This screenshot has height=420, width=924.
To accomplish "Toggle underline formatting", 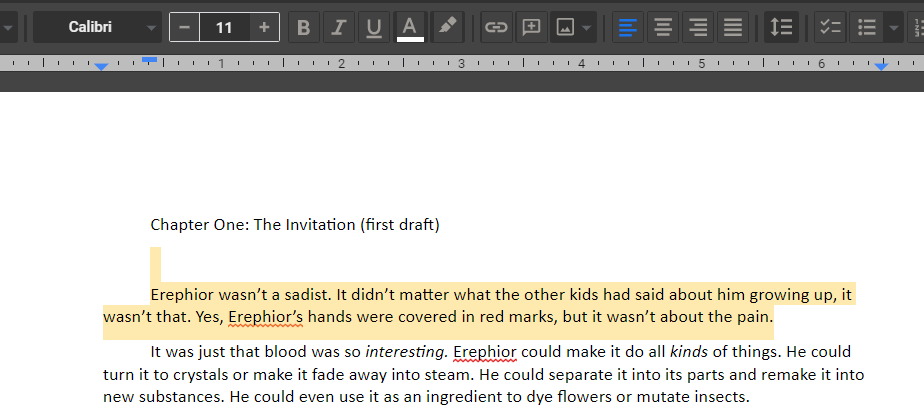I will tap(374, 27).
